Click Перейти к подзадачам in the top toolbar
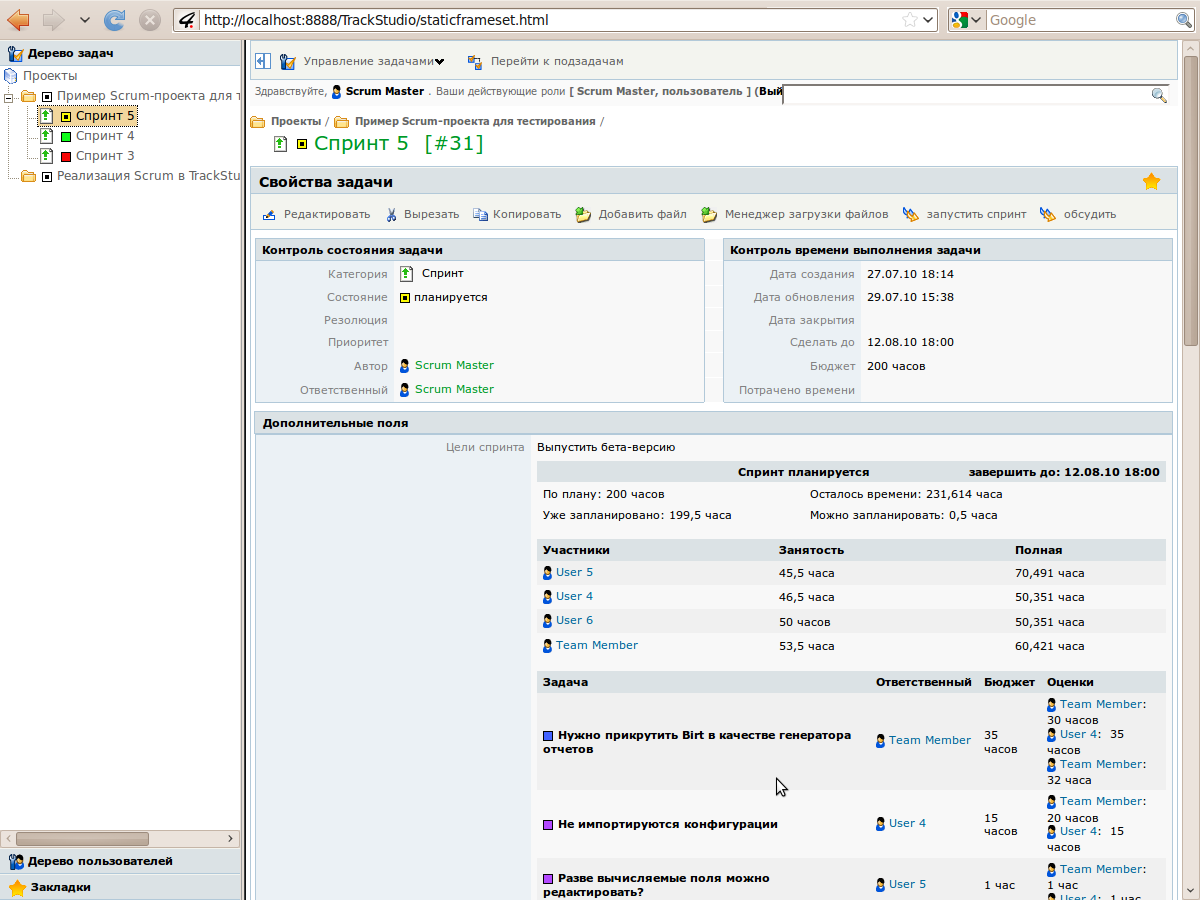This screenshot has height=900, width=1200. [556, 61]
